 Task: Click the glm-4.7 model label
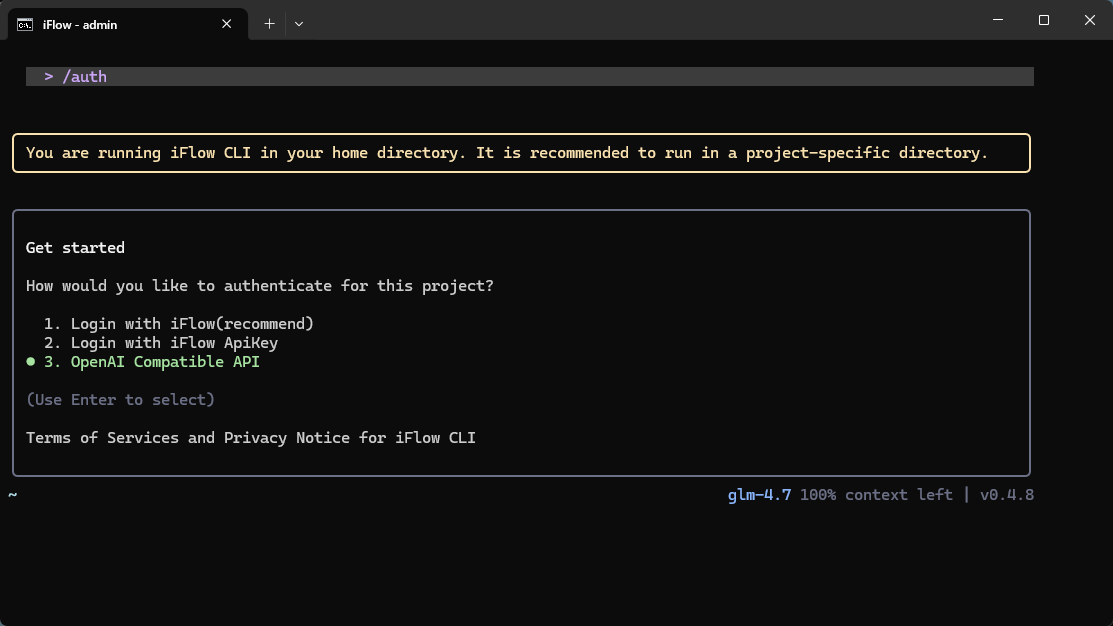(x=759, y=495)
